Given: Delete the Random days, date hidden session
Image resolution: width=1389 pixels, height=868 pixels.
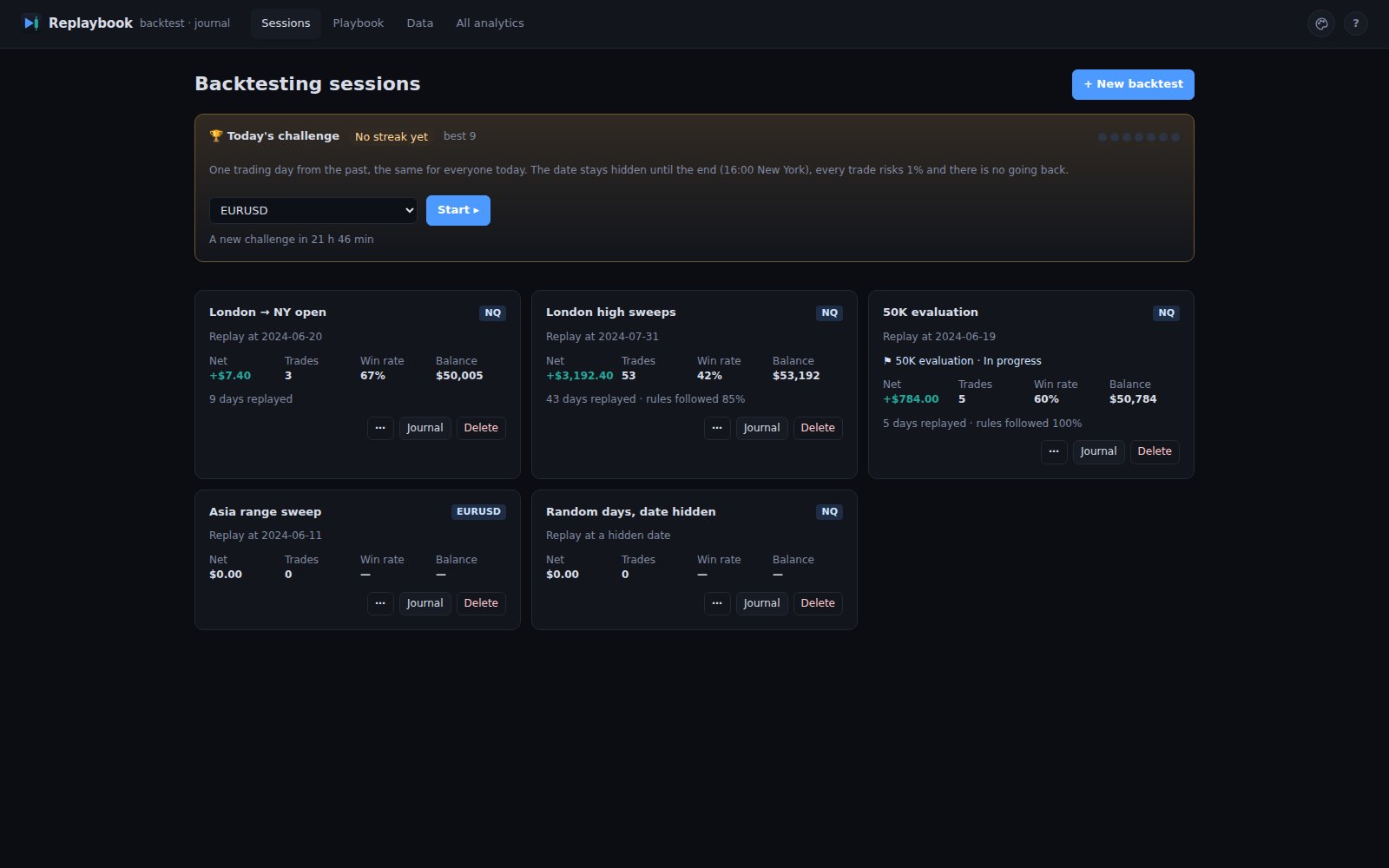Looking at the screenshot, I should point(818,603).
